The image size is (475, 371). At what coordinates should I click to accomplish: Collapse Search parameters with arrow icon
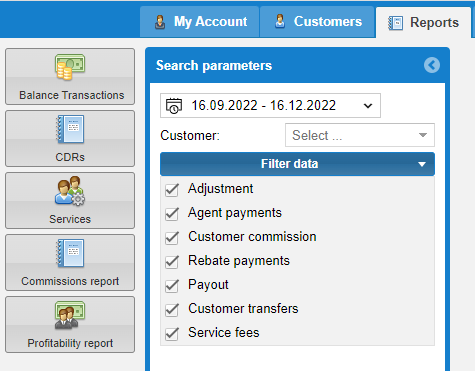coord(432,65)
